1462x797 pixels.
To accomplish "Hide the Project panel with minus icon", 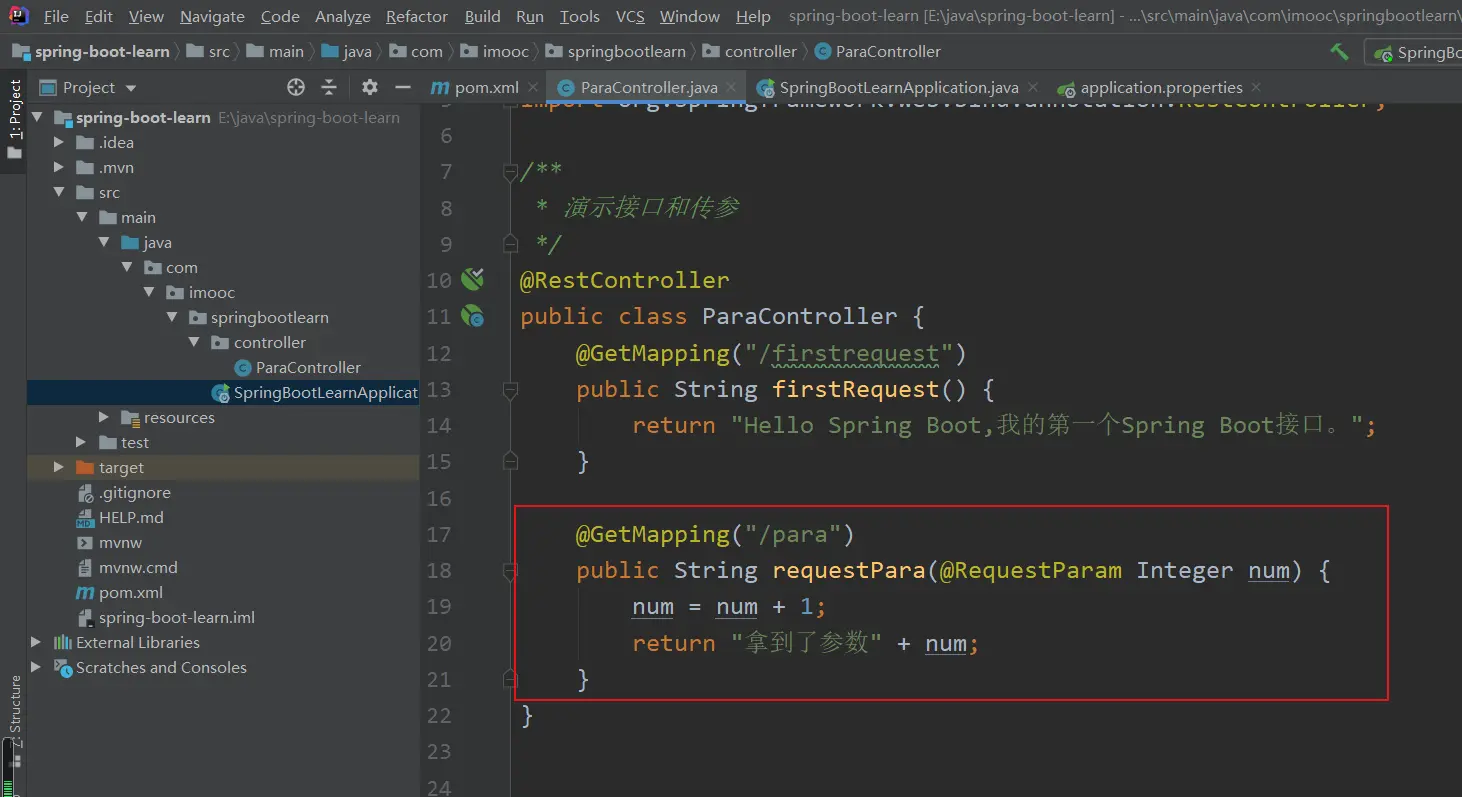I will (403, 87).
